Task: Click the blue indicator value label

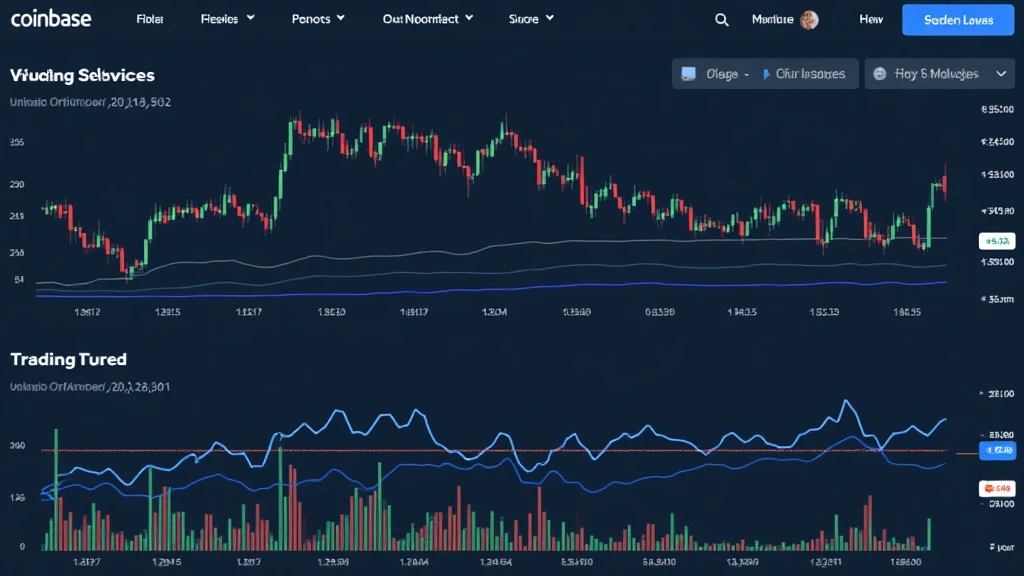Action: [x=996, y=452]
